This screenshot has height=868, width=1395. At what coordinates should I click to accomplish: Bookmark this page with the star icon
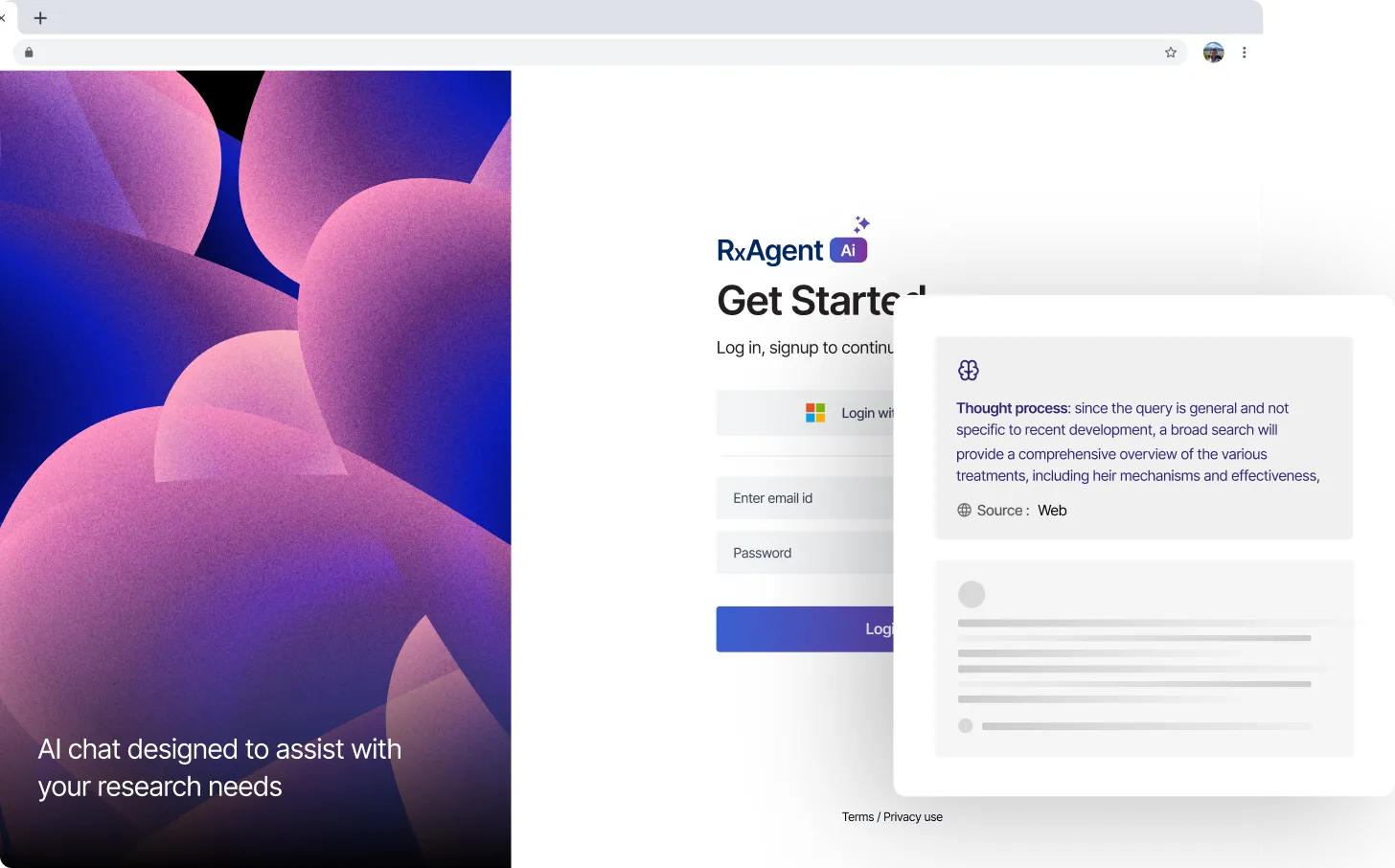[x=1170, y=53]
